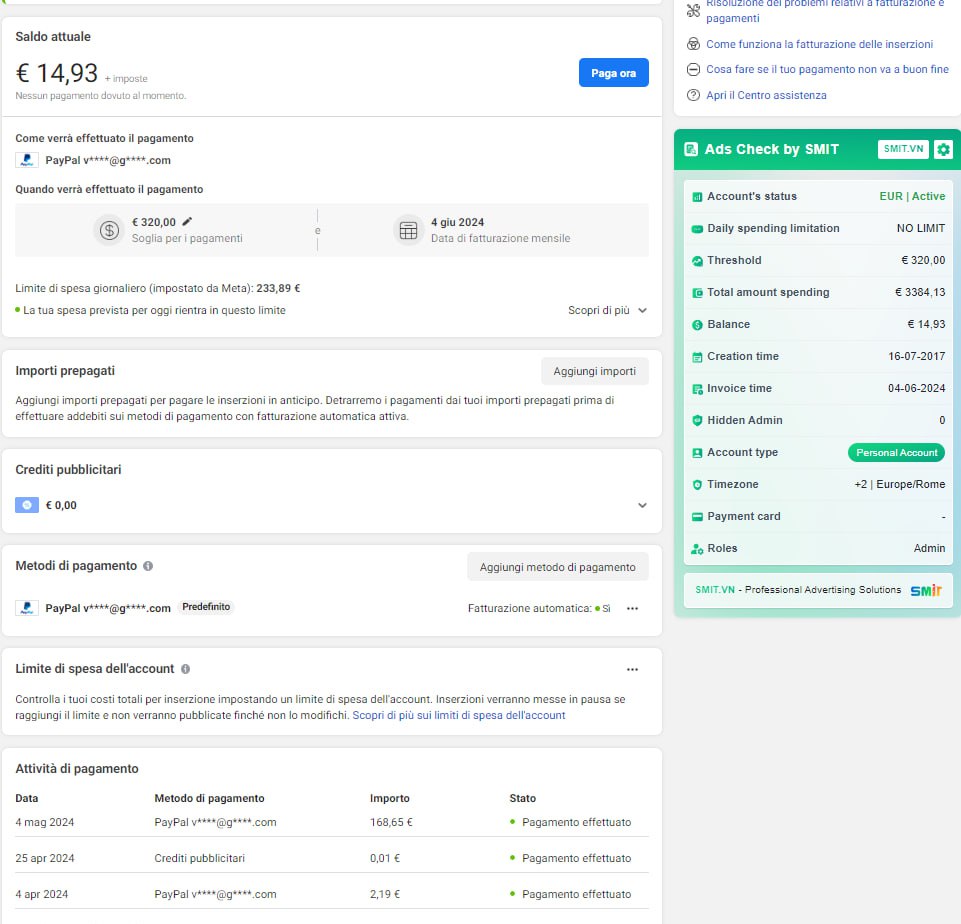Expand Scopri di più daily limit details
Viewport: 961px width, 924px height.
(607, 310)
